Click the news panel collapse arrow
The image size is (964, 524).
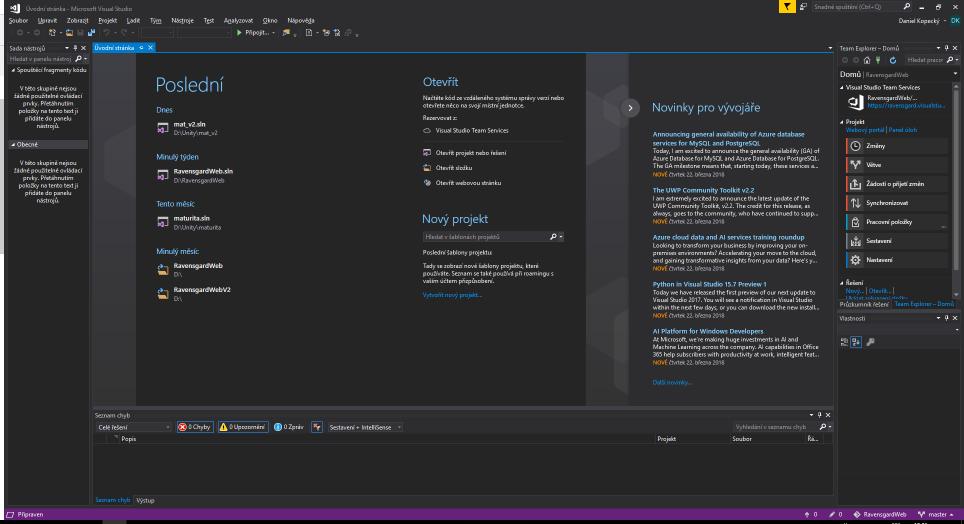pos(630,108)
